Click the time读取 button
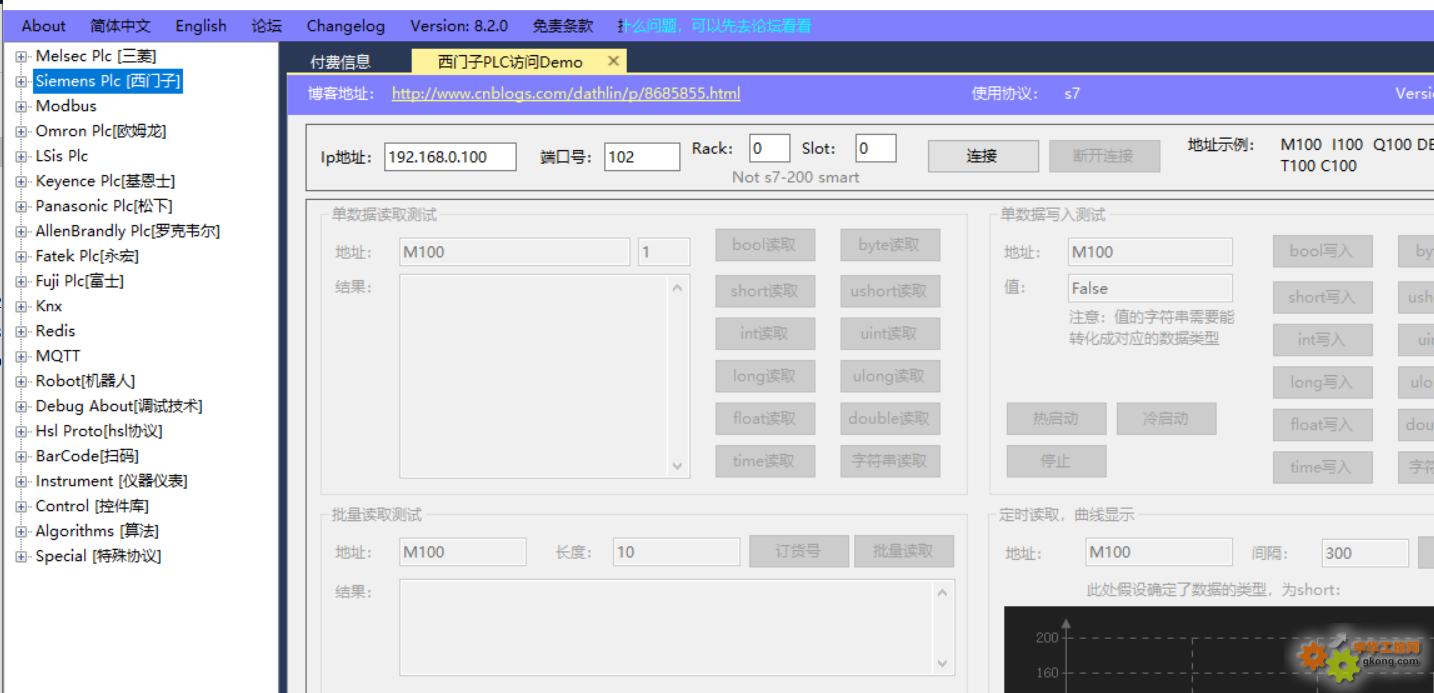The height and width of the screenshot is (693, 1434). (x=765, y=461)
